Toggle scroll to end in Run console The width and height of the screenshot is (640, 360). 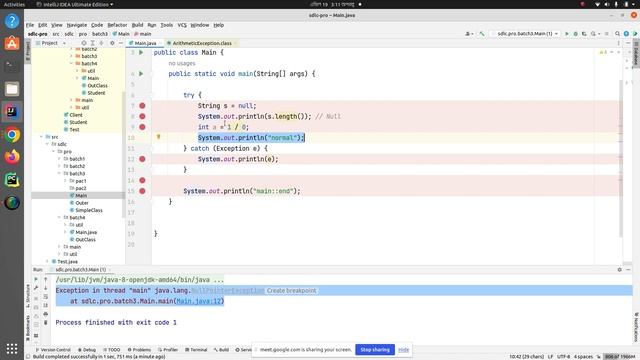[46, 305]
